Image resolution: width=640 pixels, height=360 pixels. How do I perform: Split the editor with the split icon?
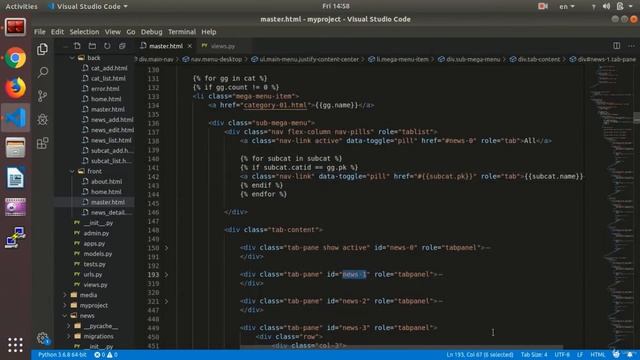pyautogui.click(x=616, y=46)
